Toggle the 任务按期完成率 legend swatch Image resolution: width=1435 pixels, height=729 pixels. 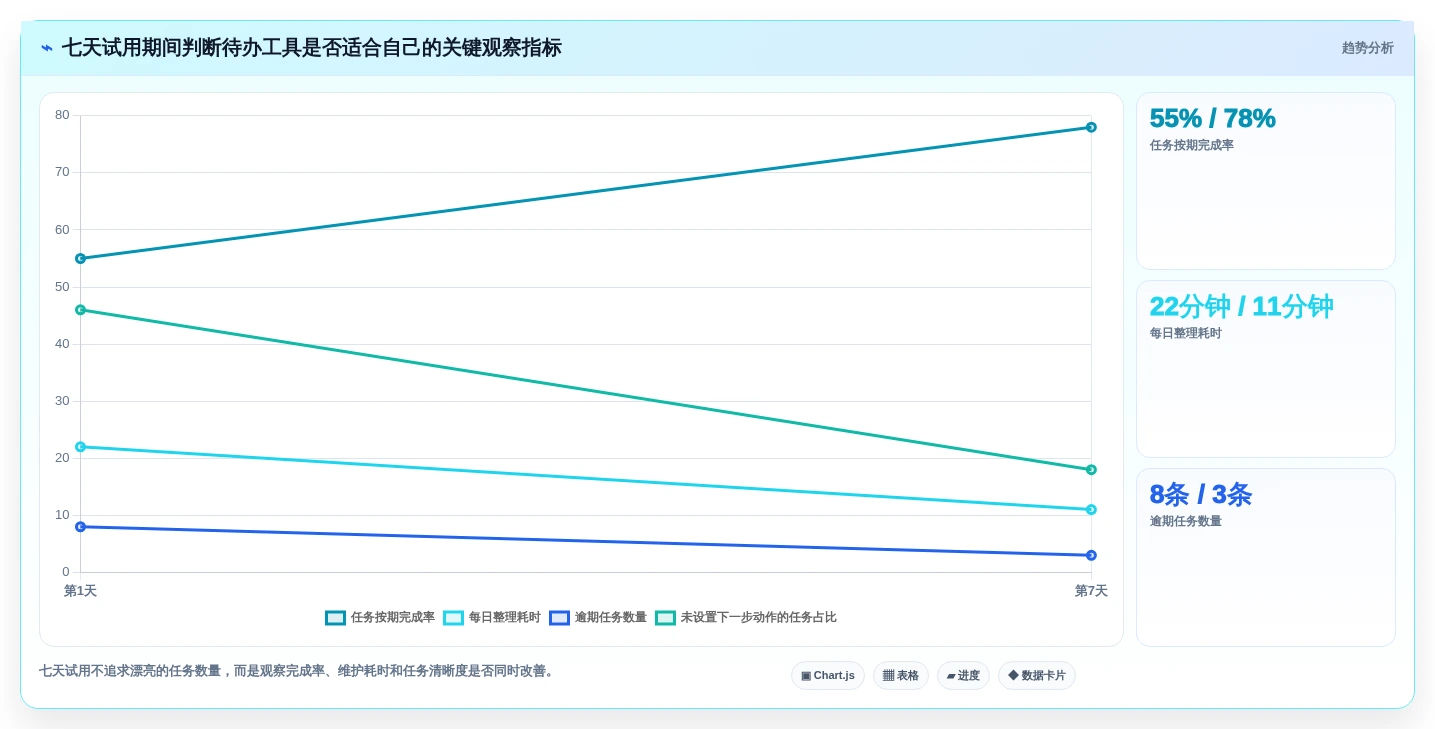(335, 618)
